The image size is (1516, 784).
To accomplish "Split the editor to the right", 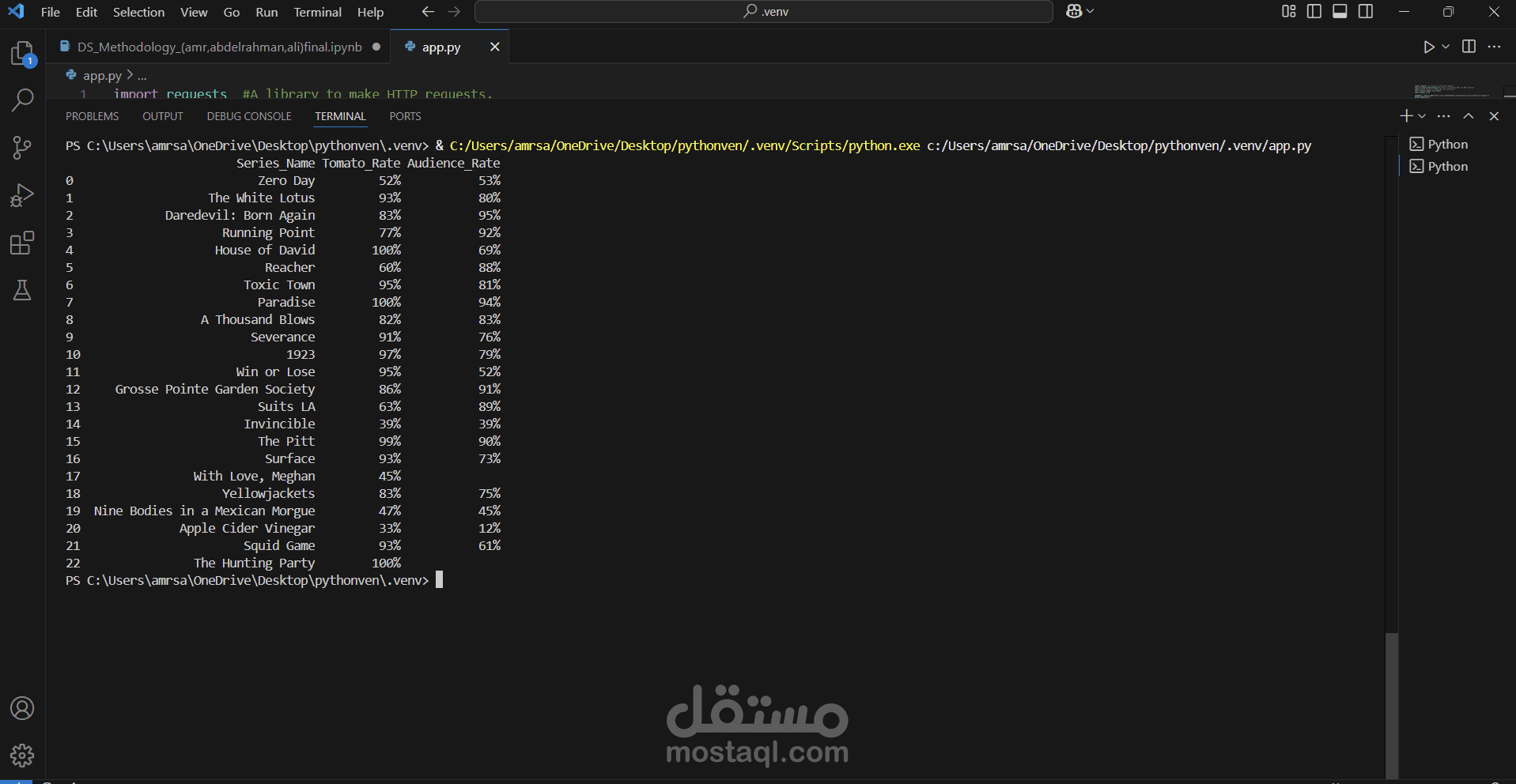I will (1469, 47).
